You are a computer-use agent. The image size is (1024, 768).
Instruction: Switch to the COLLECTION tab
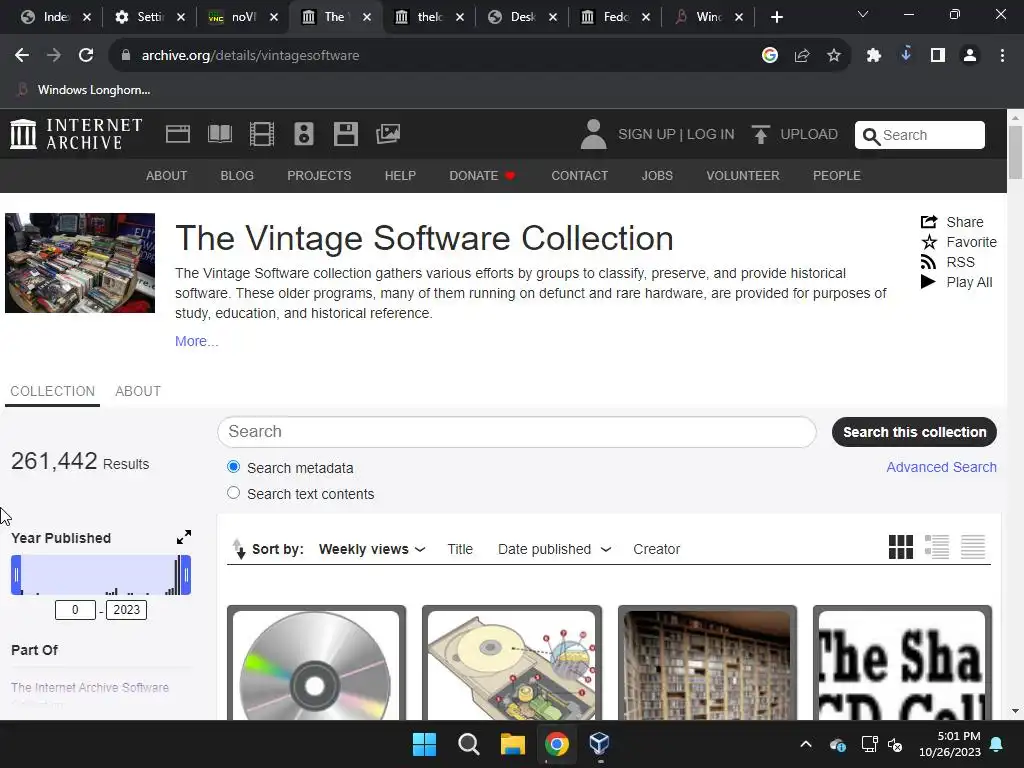pyautogui.click(x=52, y=391)
